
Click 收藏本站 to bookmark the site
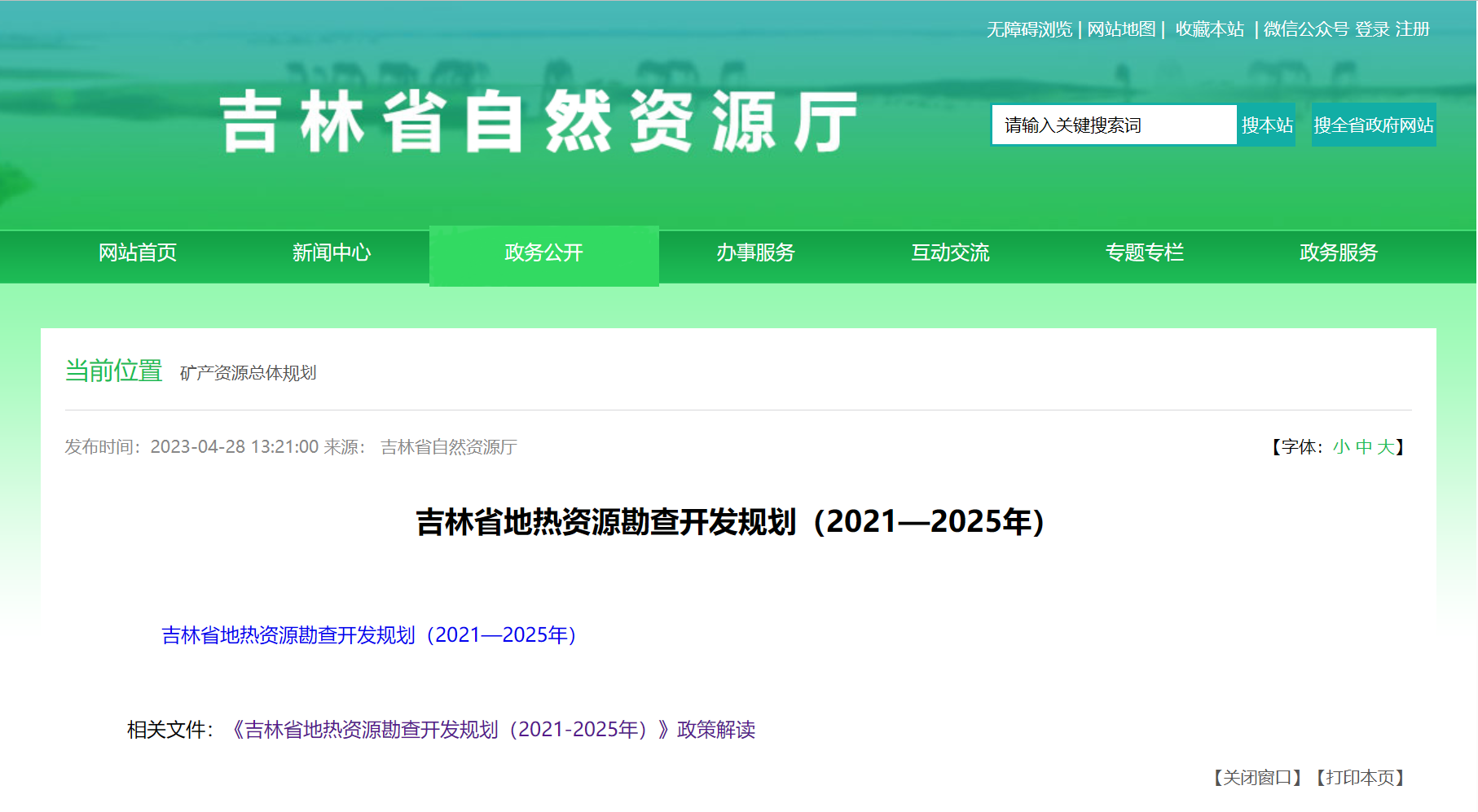(1210, 29)
